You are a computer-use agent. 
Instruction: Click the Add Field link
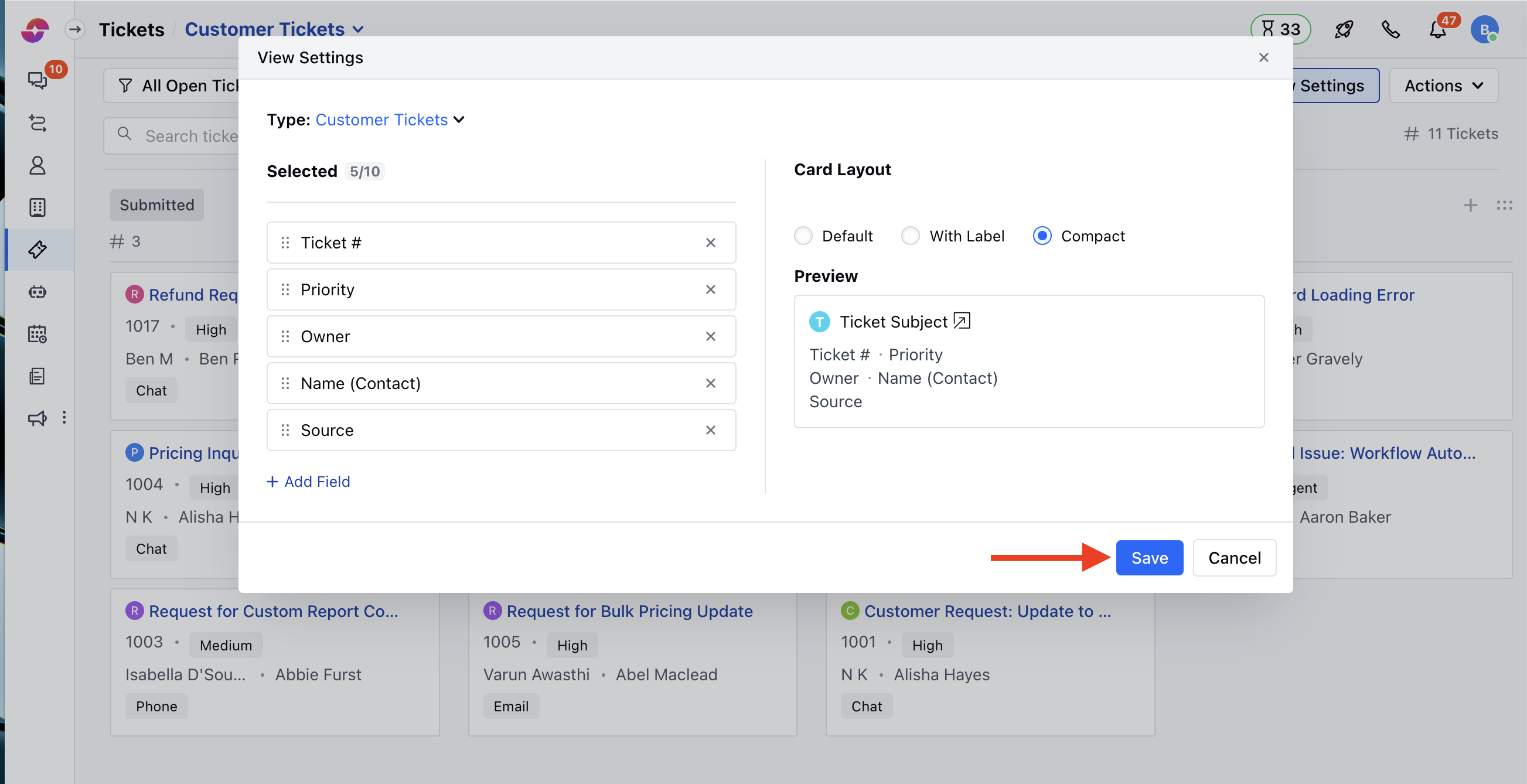[309, 482]
